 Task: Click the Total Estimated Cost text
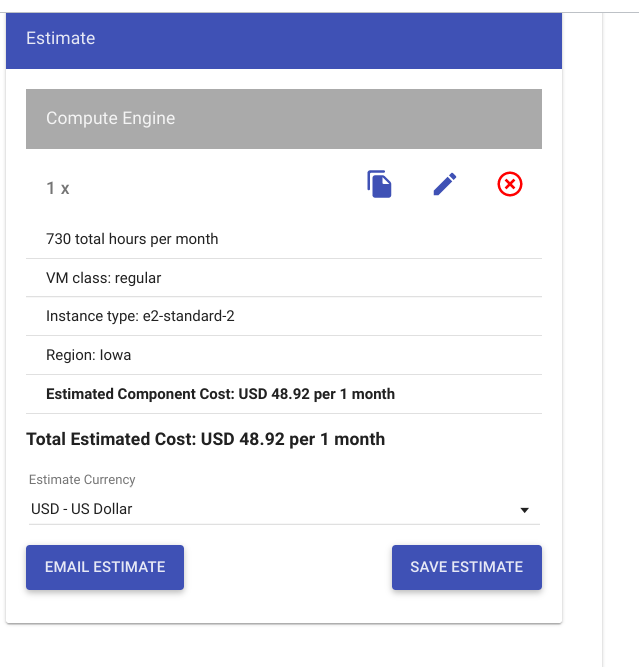(111, 439)
